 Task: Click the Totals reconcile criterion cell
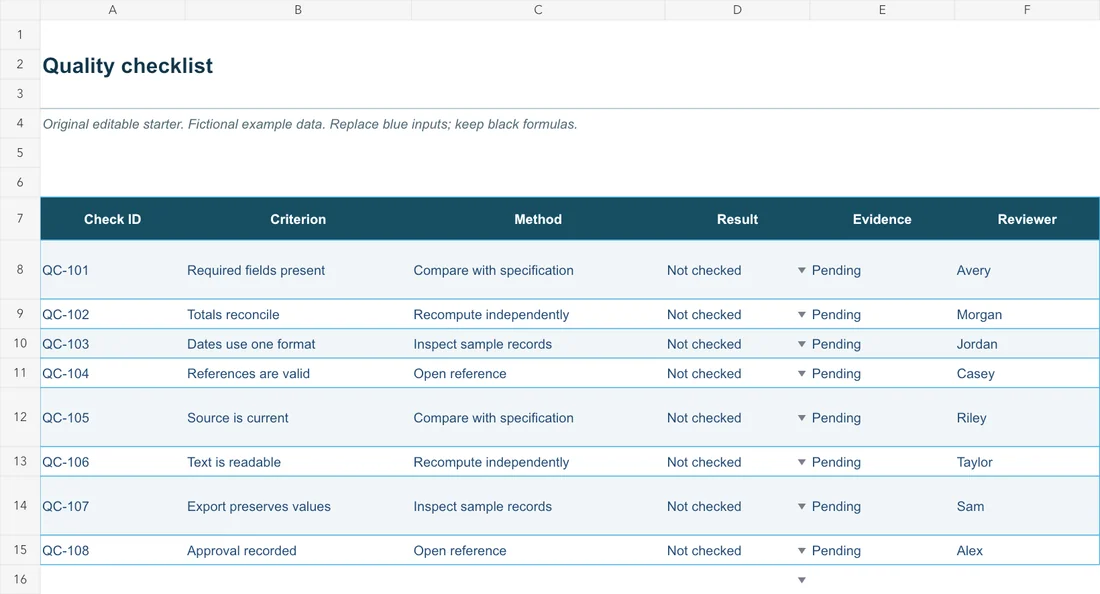point(298,315)
